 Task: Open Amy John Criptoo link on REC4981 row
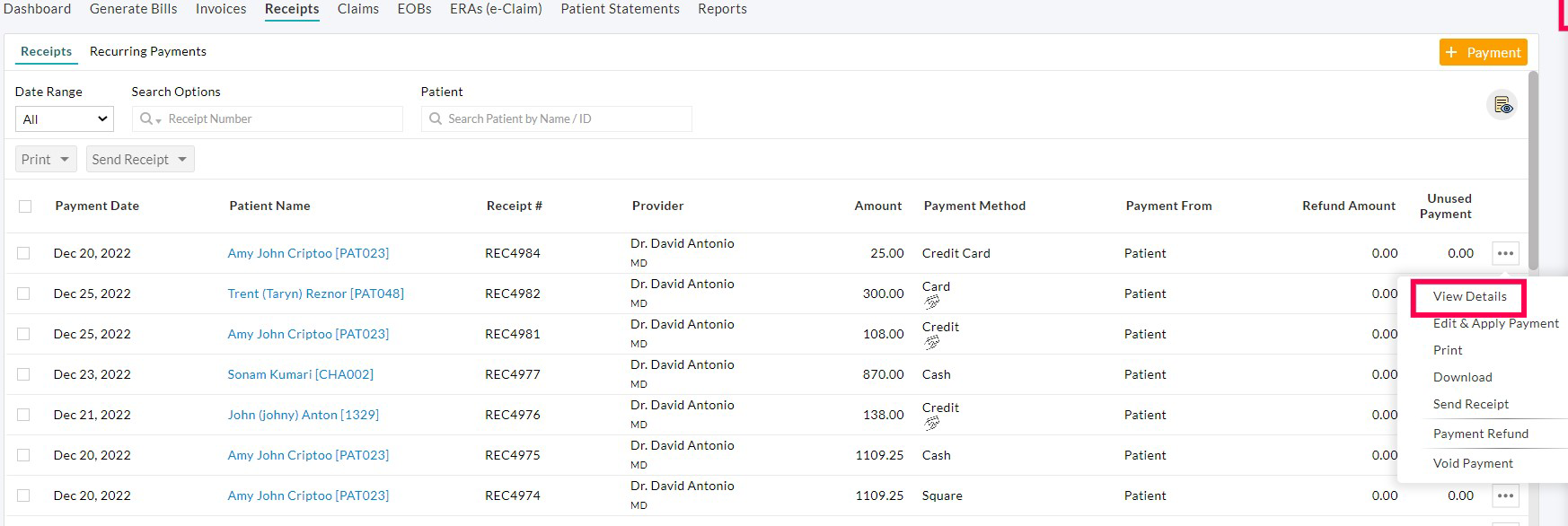tap(308, 334)
